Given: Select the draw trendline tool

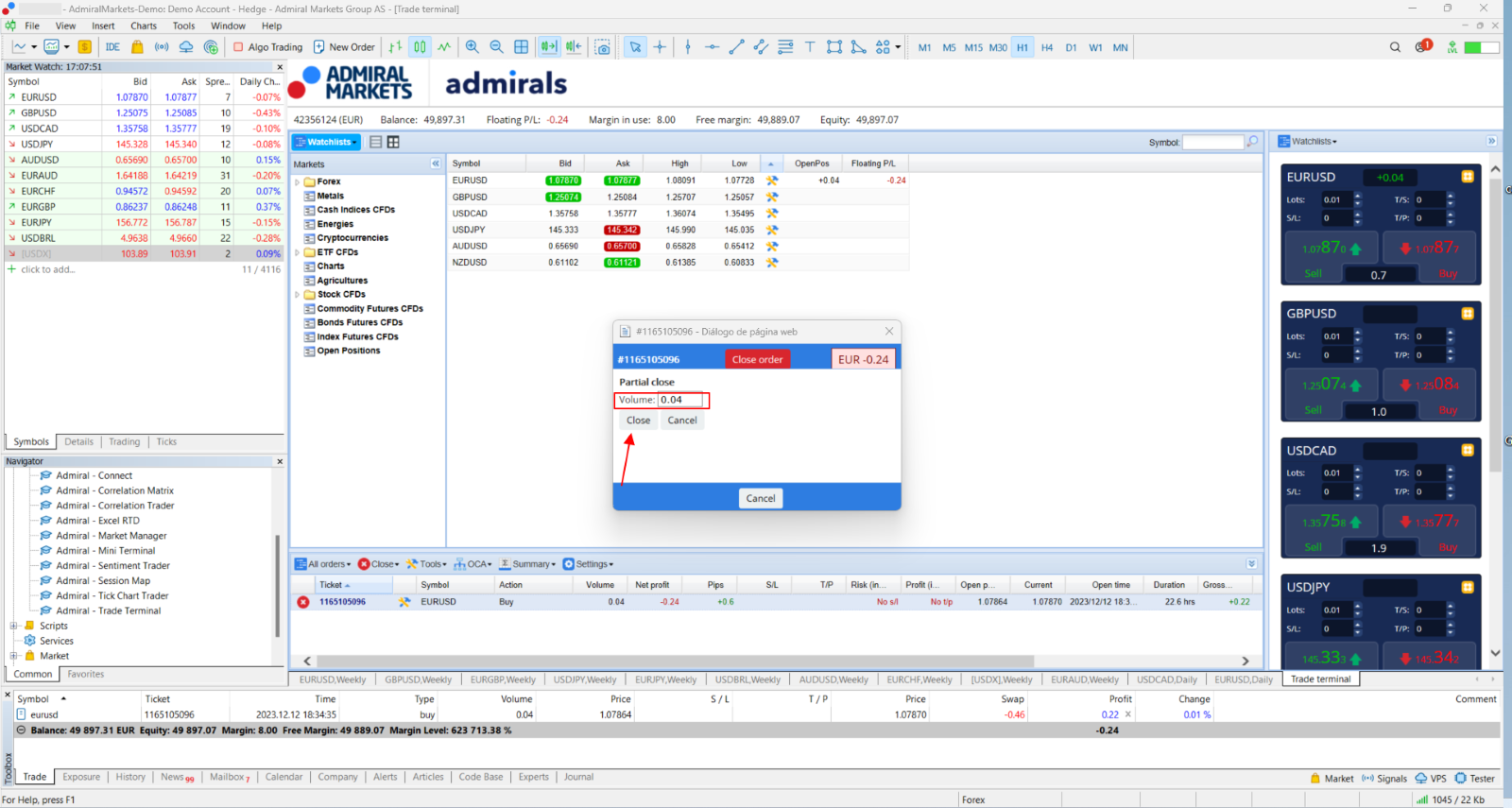Looking at the screenshot, I should tap(736, 47).
